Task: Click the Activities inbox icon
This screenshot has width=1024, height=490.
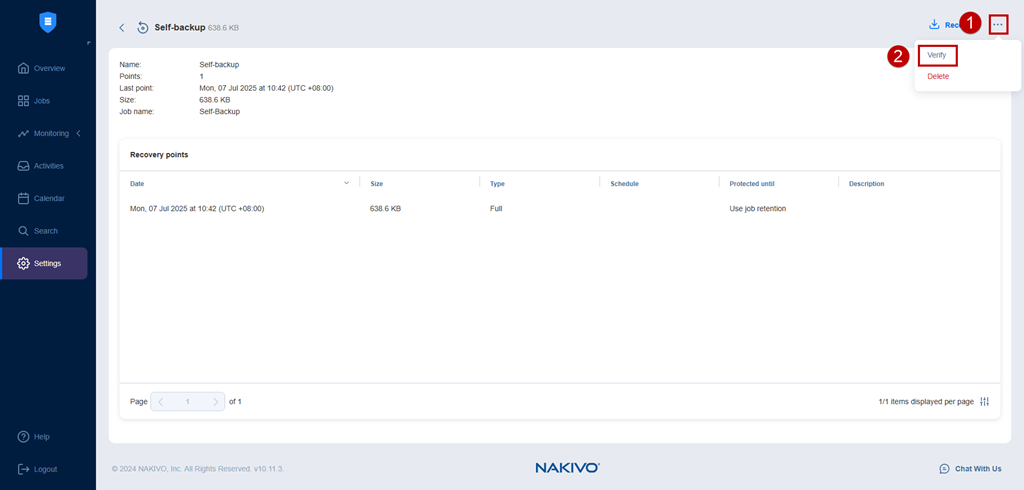Action: pyautogui.click(x=24, y=166)
